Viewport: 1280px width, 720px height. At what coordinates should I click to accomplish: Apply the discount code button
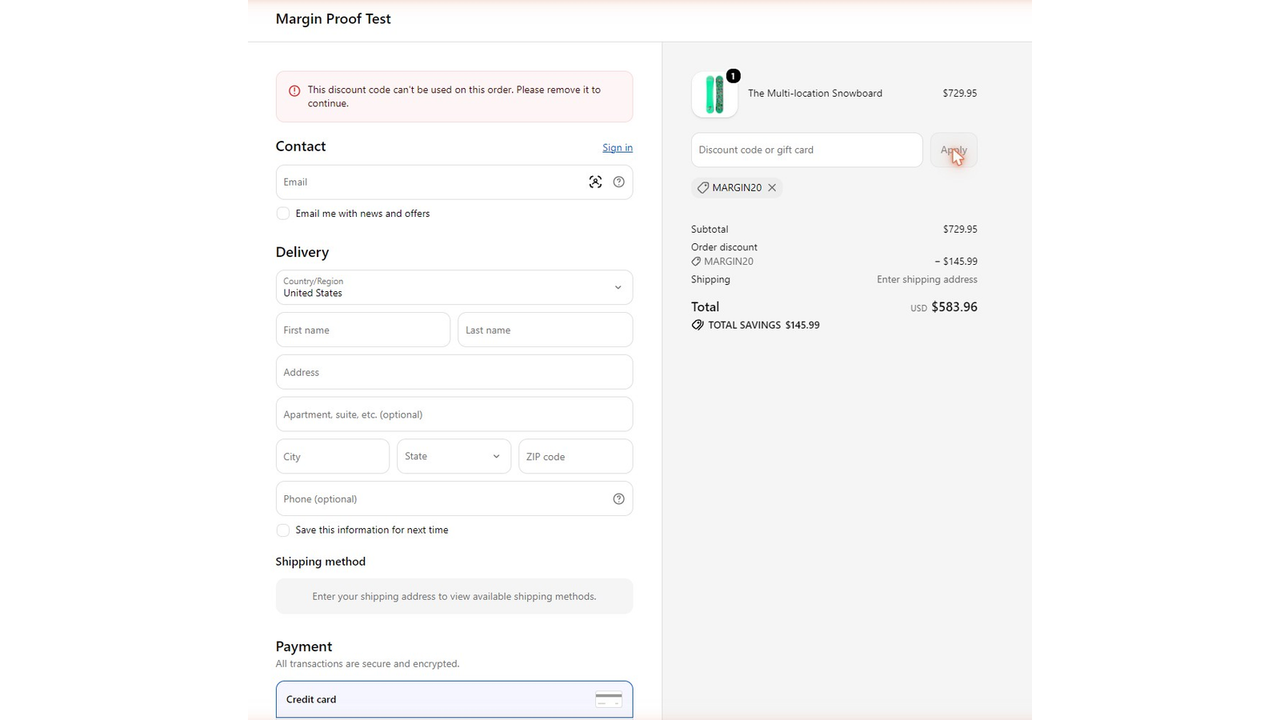pyautogui.click(x=954, y=150)
